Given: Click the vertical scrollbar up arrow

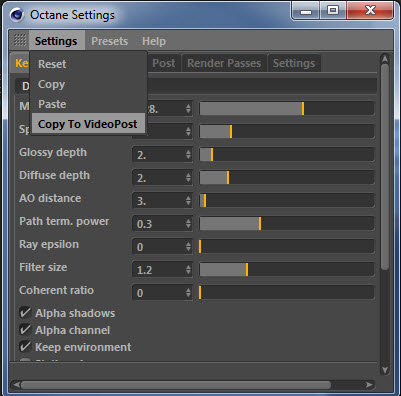Looking at the screenshot, I should (x=385, y=59).
